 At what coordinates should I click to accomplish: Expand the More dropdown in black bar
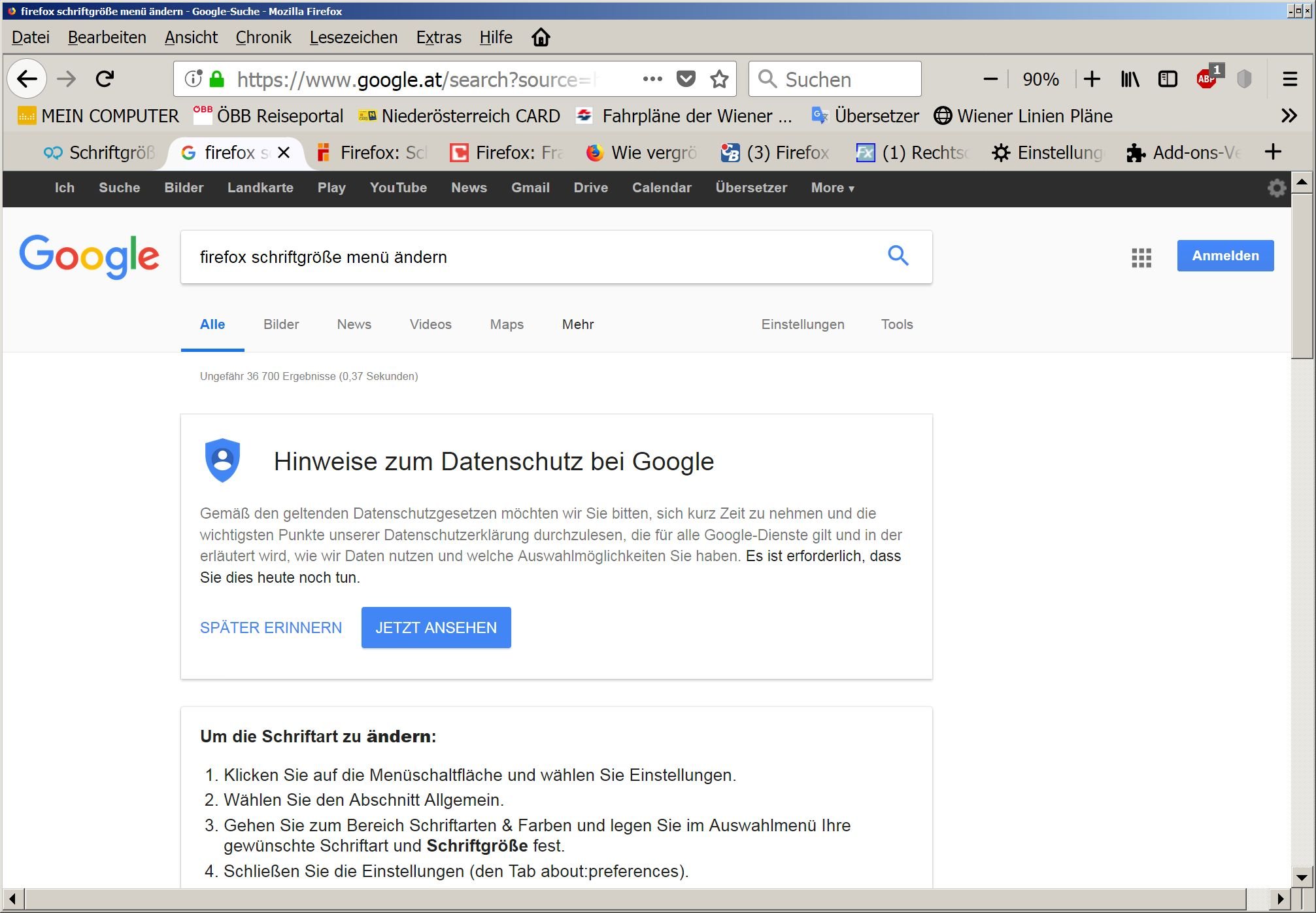(x=832, y=188)
